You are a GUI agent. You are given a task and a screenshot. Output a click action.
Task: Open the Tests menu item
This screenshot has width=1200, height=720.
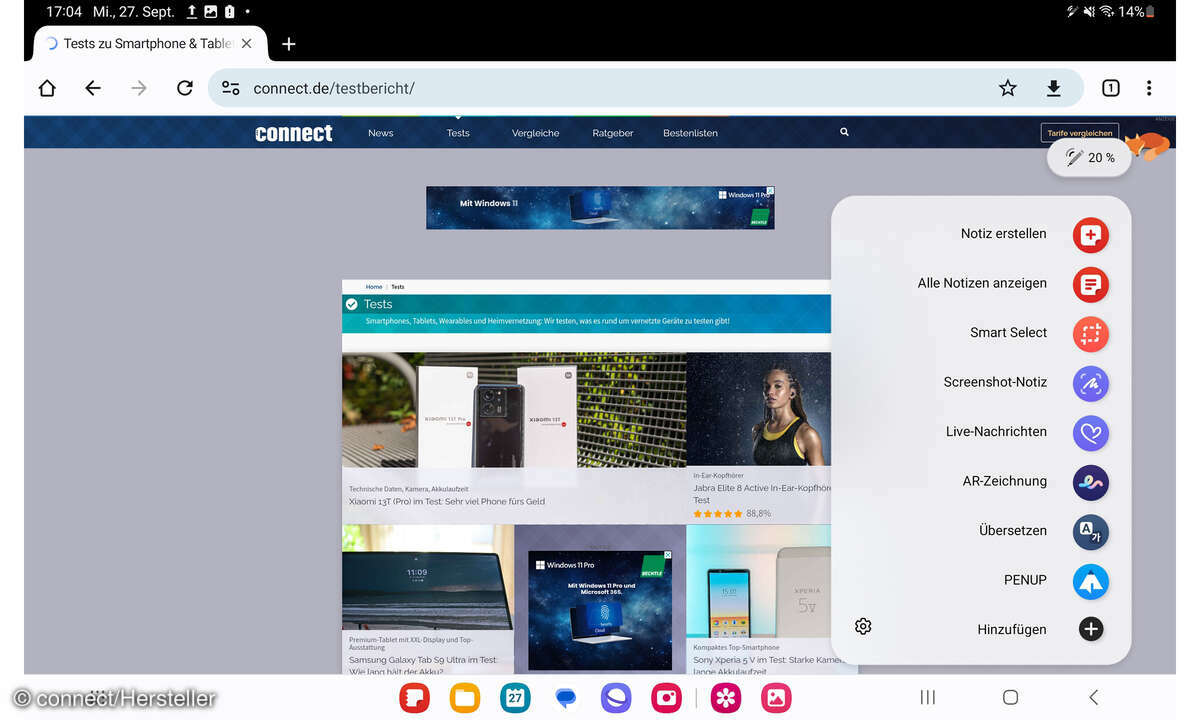point(458,133)
